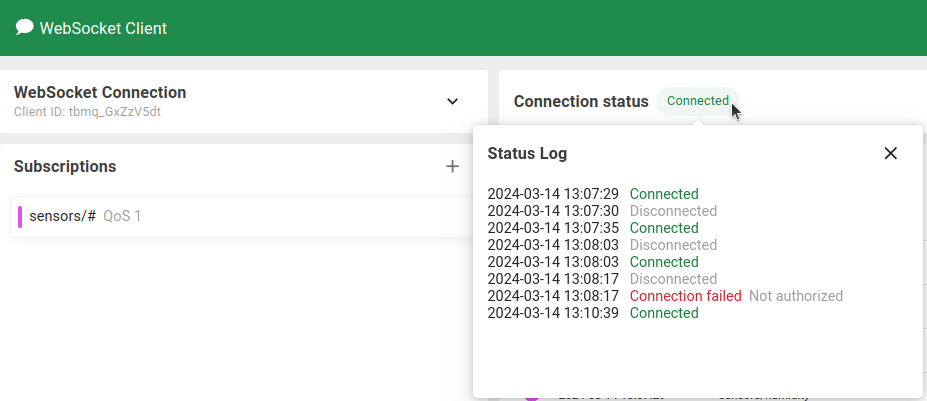
Task: Click the Subscriptions panel heading
Action: coord(65,166)
